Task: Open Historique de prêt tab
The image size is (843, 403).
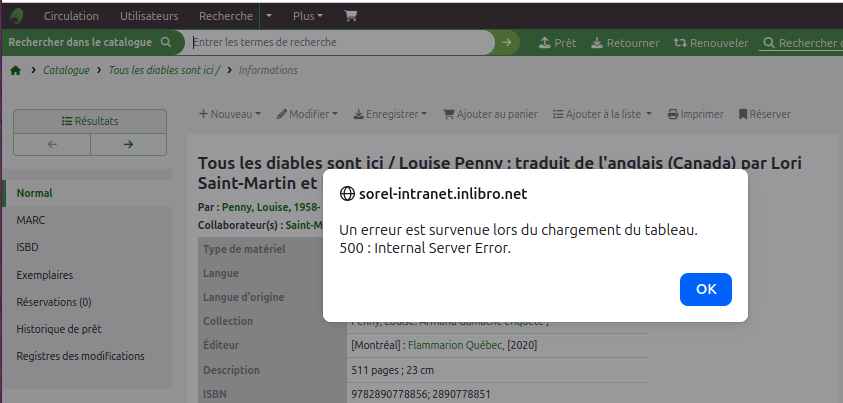Action: [x=88, y=329]
